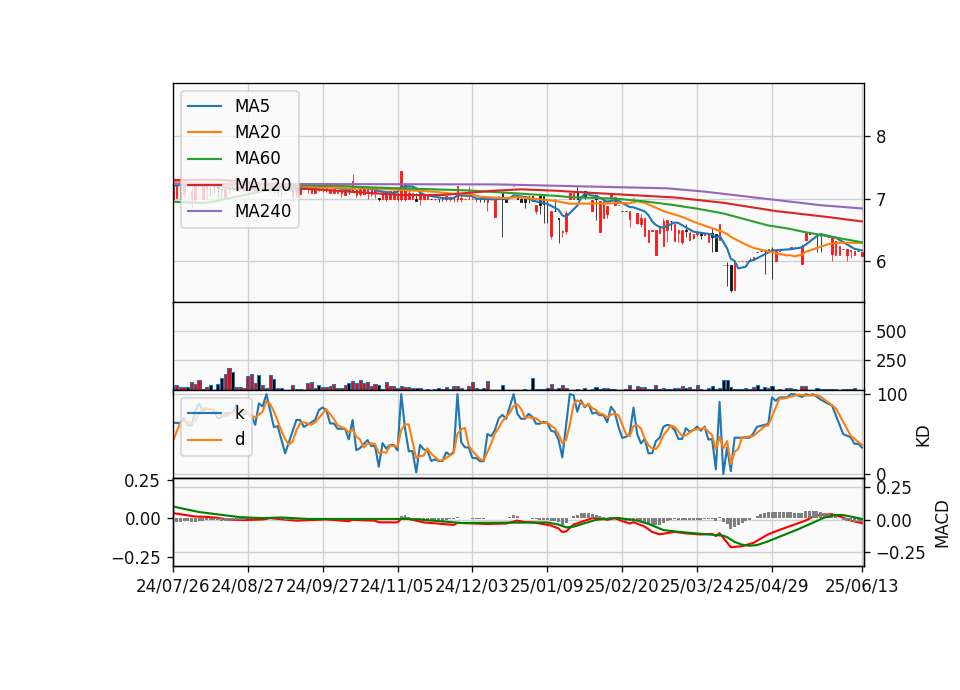960x690 pixels.
Task: Click the purple MA240 legend line sample
Action: [204, 211]
